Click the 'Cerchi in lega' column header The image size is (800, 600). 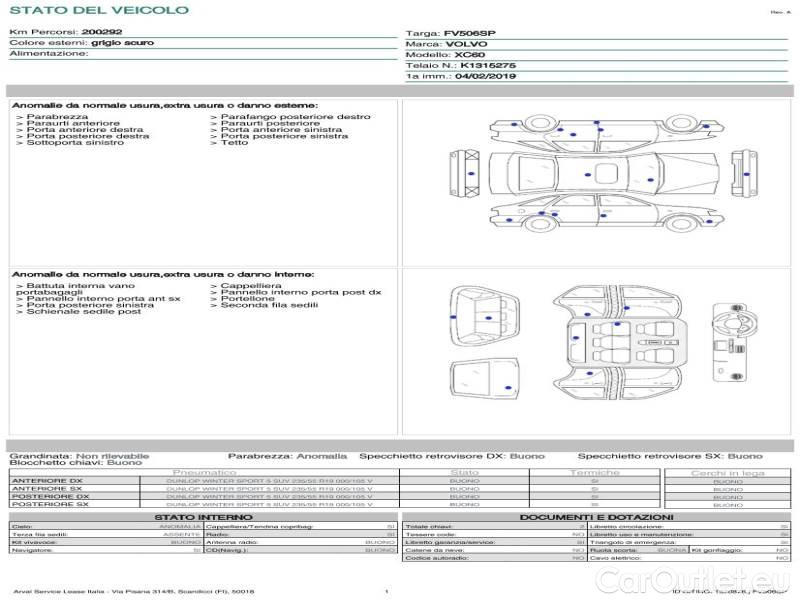click(728, 473)
